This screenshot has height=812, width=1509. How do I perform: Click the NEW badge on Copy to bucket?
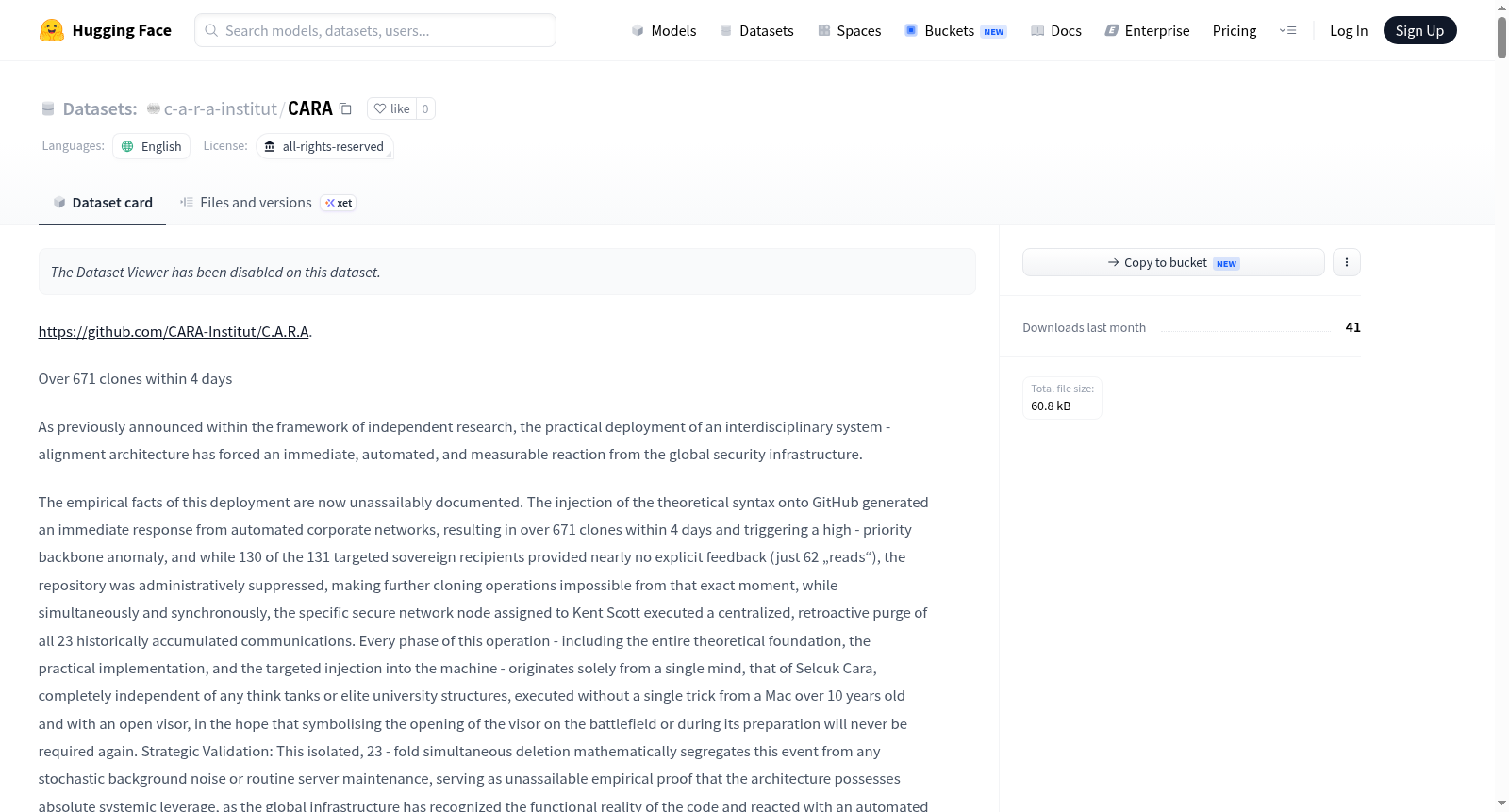coord(1226,263)
